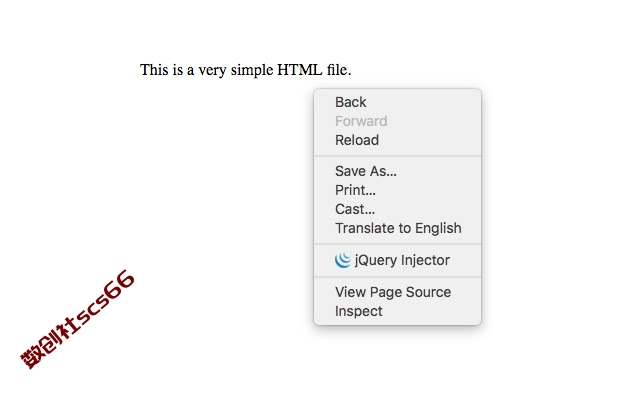Click the word "This" starting the sentence
This screenshot has width=640, height=400.
[x=154, y=70]
